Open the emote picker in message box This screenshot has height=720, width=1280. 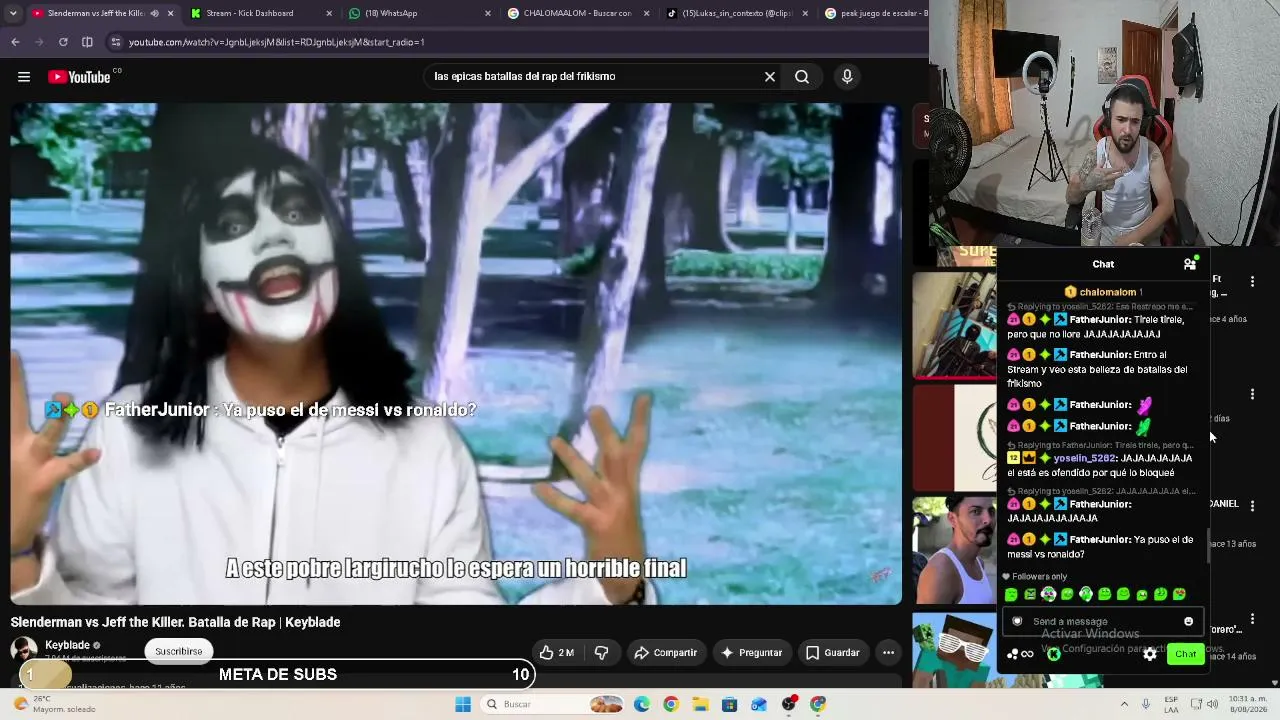(x=1188, y=622)
